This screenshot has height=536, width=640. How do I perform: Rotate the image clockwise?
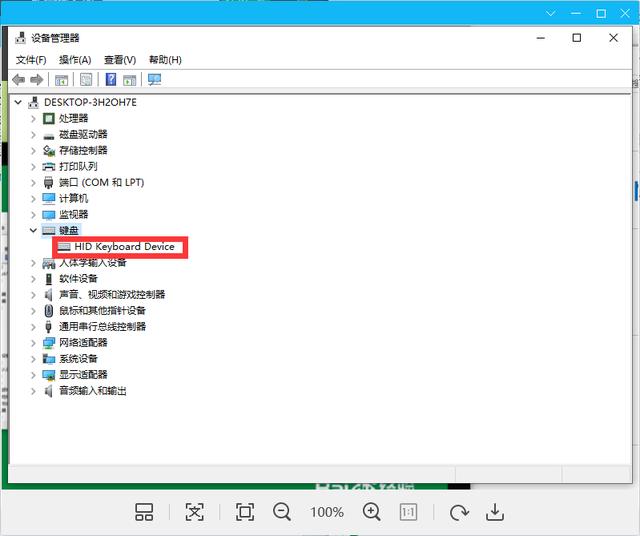[459, 512]
